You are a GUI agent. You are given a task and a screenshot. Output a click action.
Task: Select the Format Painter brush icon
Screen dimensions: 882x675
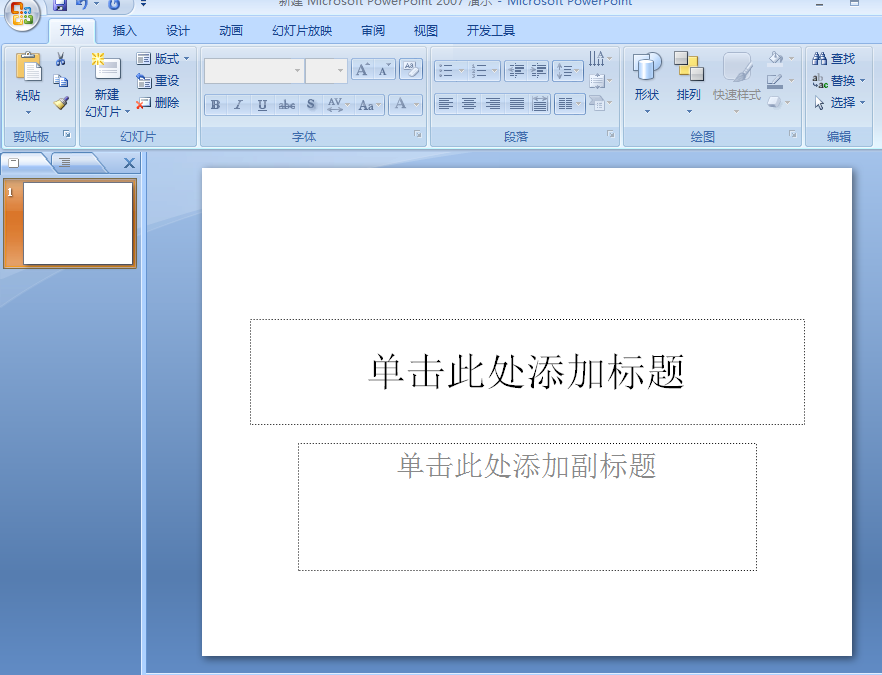click(x=60, y=102)
